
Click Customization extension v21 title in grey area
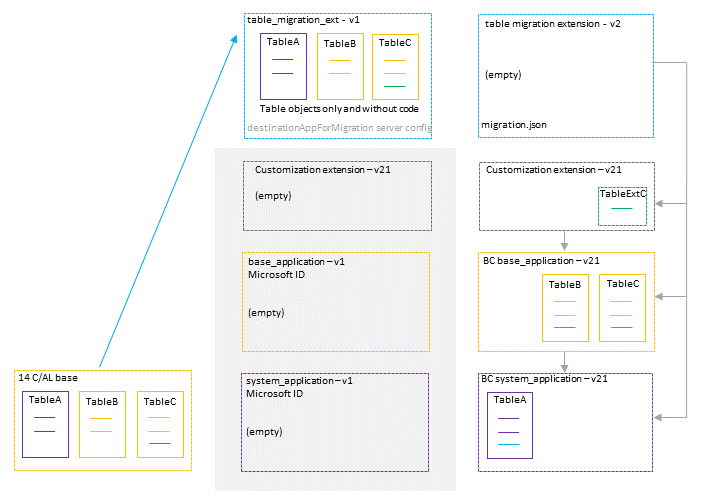pos(323,170)
